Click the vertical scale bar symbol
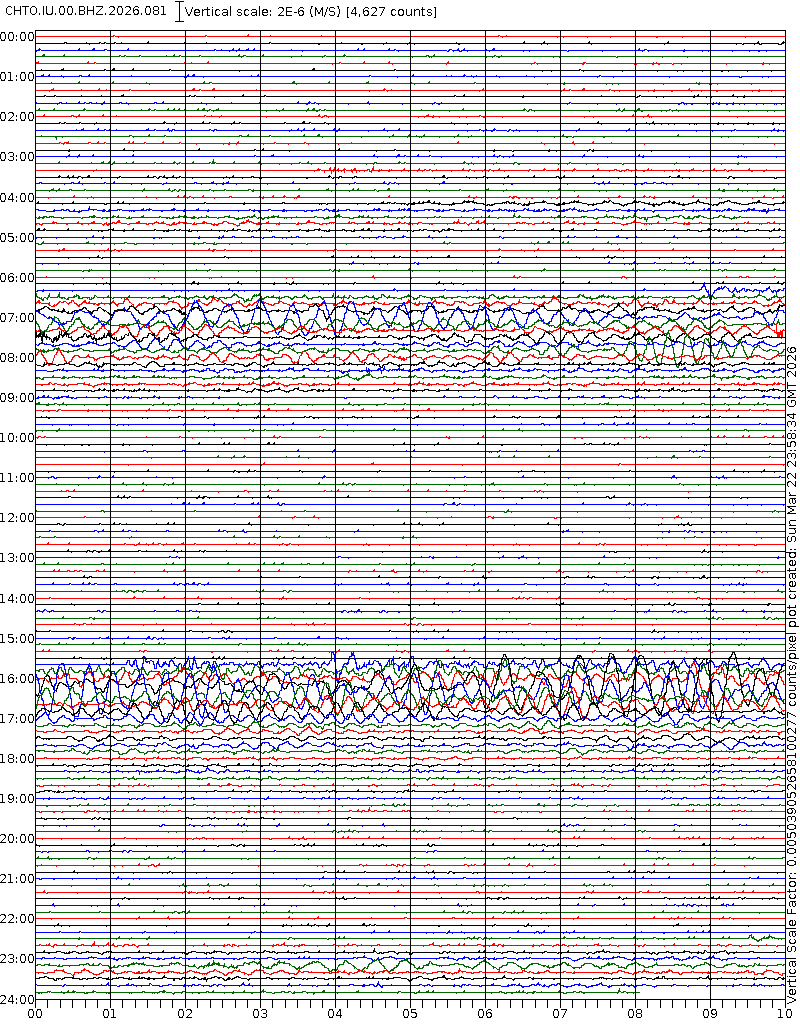 [179, 11]
